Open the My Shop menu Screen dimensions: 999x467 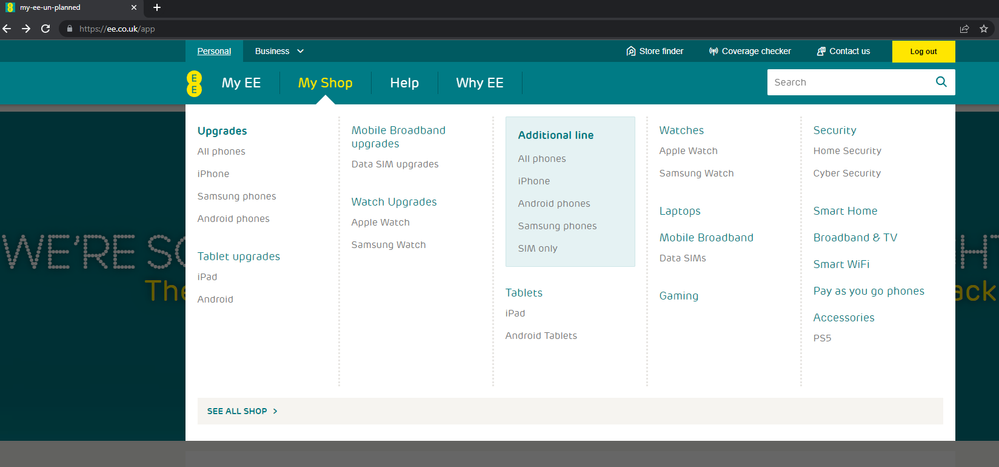pos(325,83)
